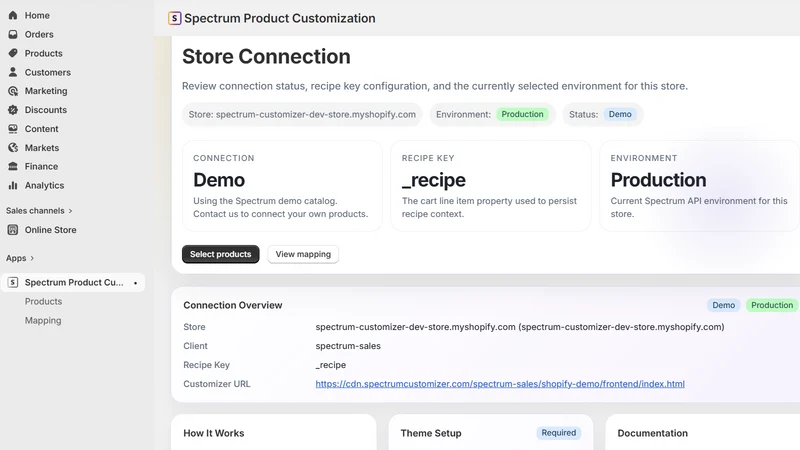Click the Connection Demo card

(282, 186)
